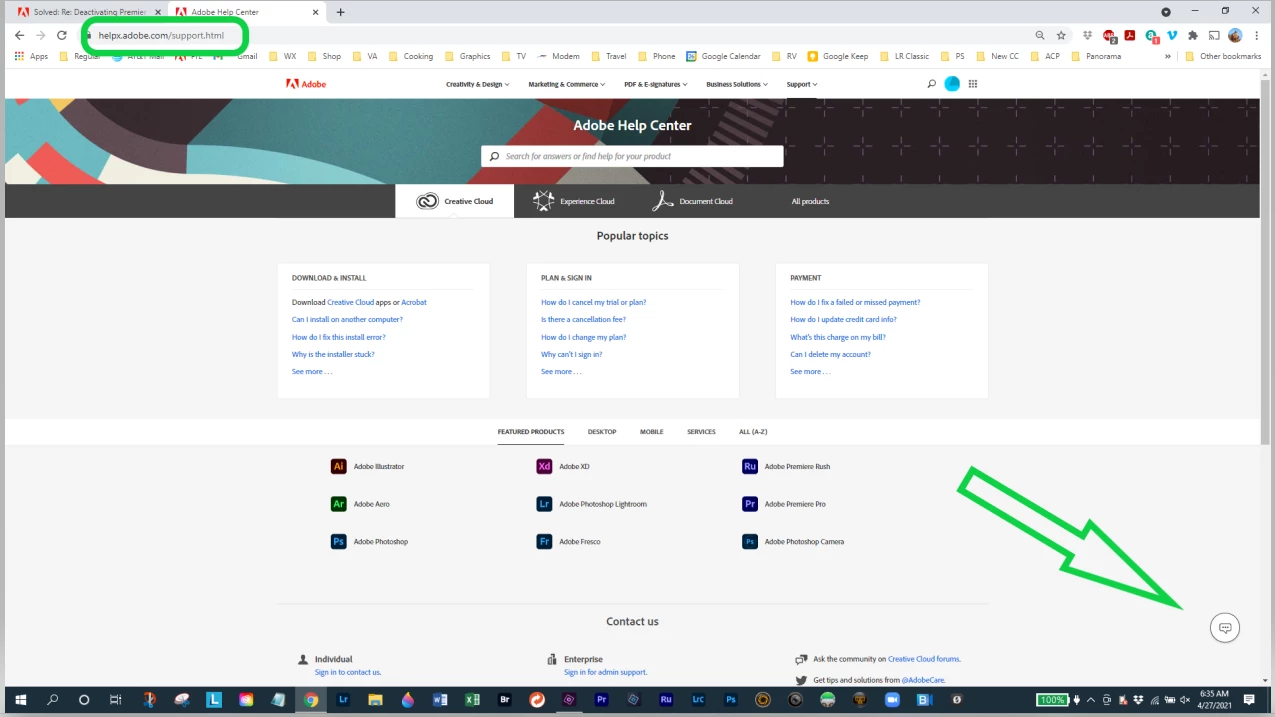
Task: Open 'How do I cancel my trial or plan?'
Action: [x=593, y=302]
